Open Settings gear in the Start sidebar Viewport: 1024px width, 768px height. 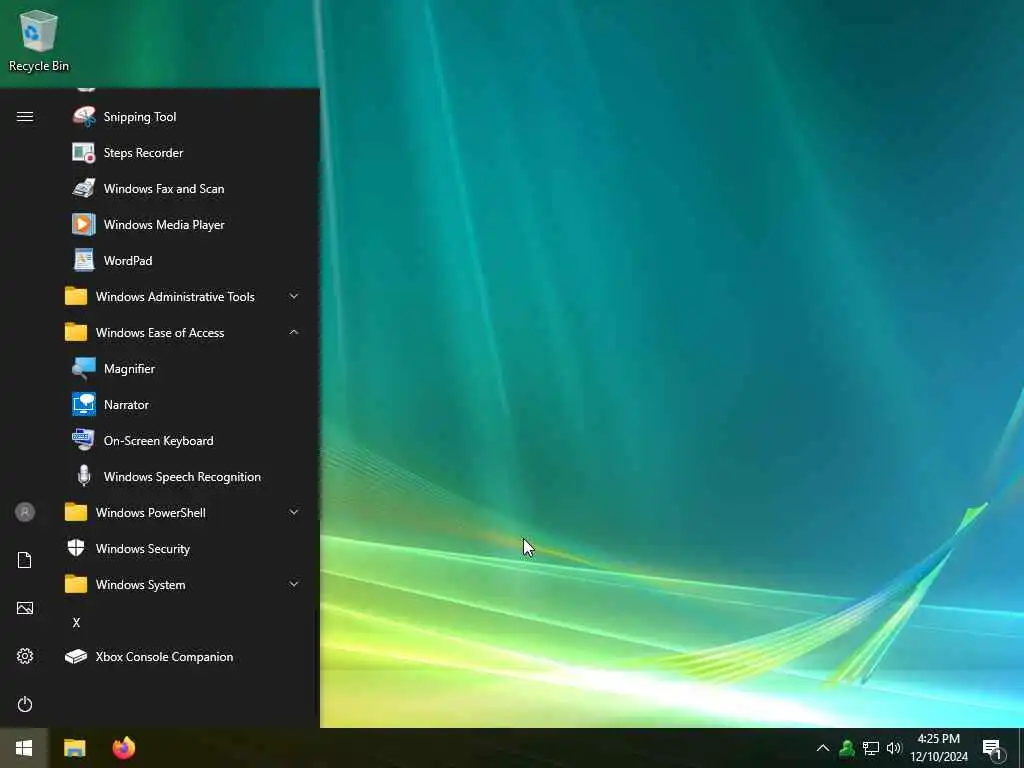pos(25,656)
